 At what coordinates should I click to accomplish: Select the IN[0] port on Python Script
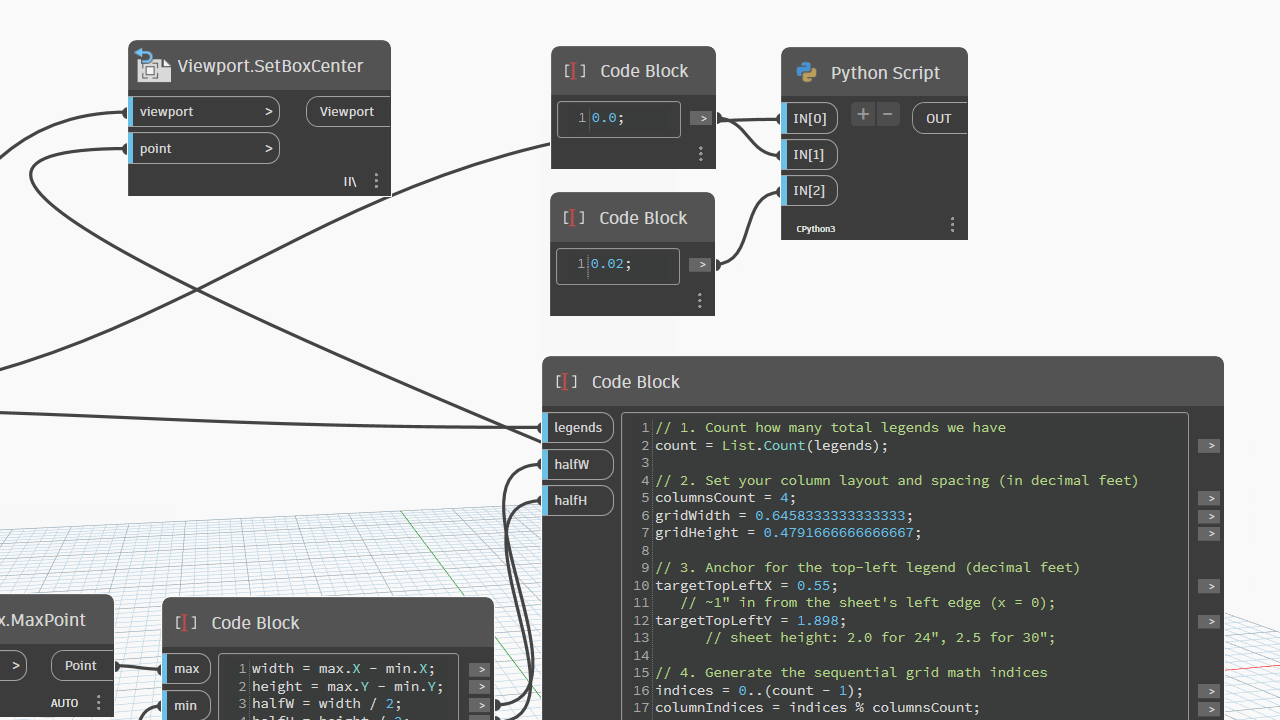(x=809, y=118)
